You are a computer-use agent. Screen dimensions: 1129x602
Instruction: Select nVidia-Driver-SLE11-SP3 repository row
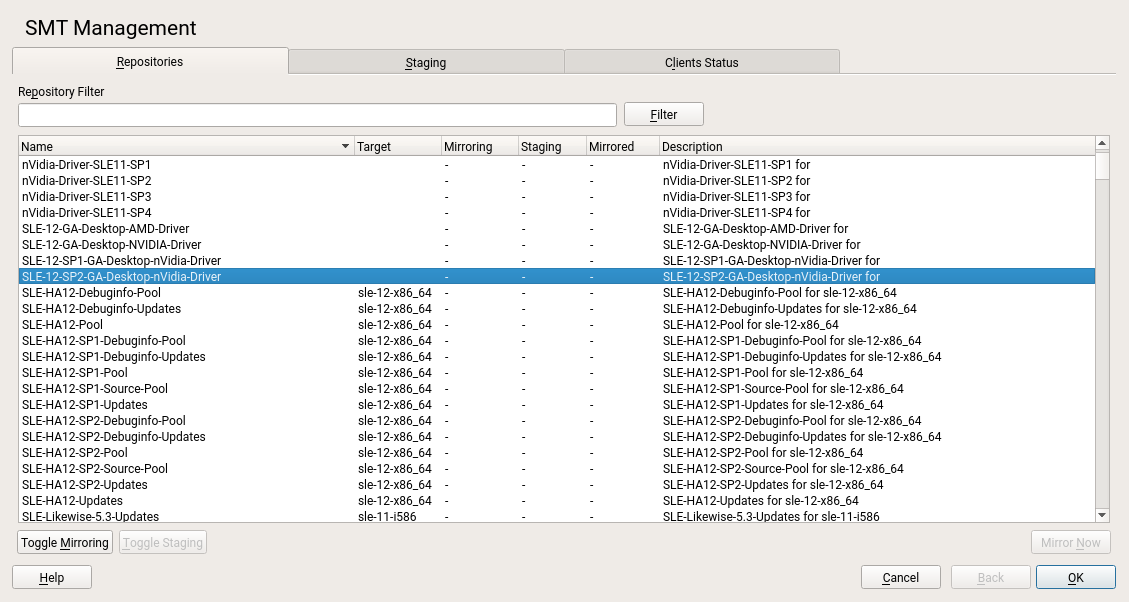(87, 197)
